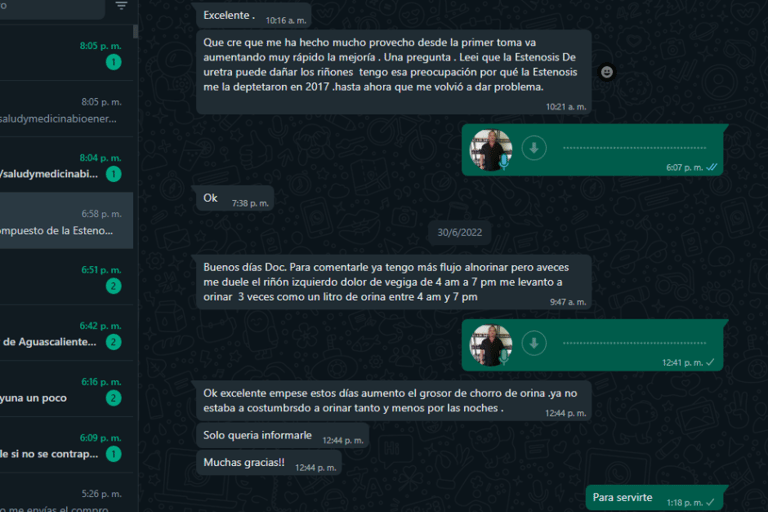Open the 8:05 p. m. chat with one unread
The height and width of the screenshot is (512, 768).
tap(67, 53)
